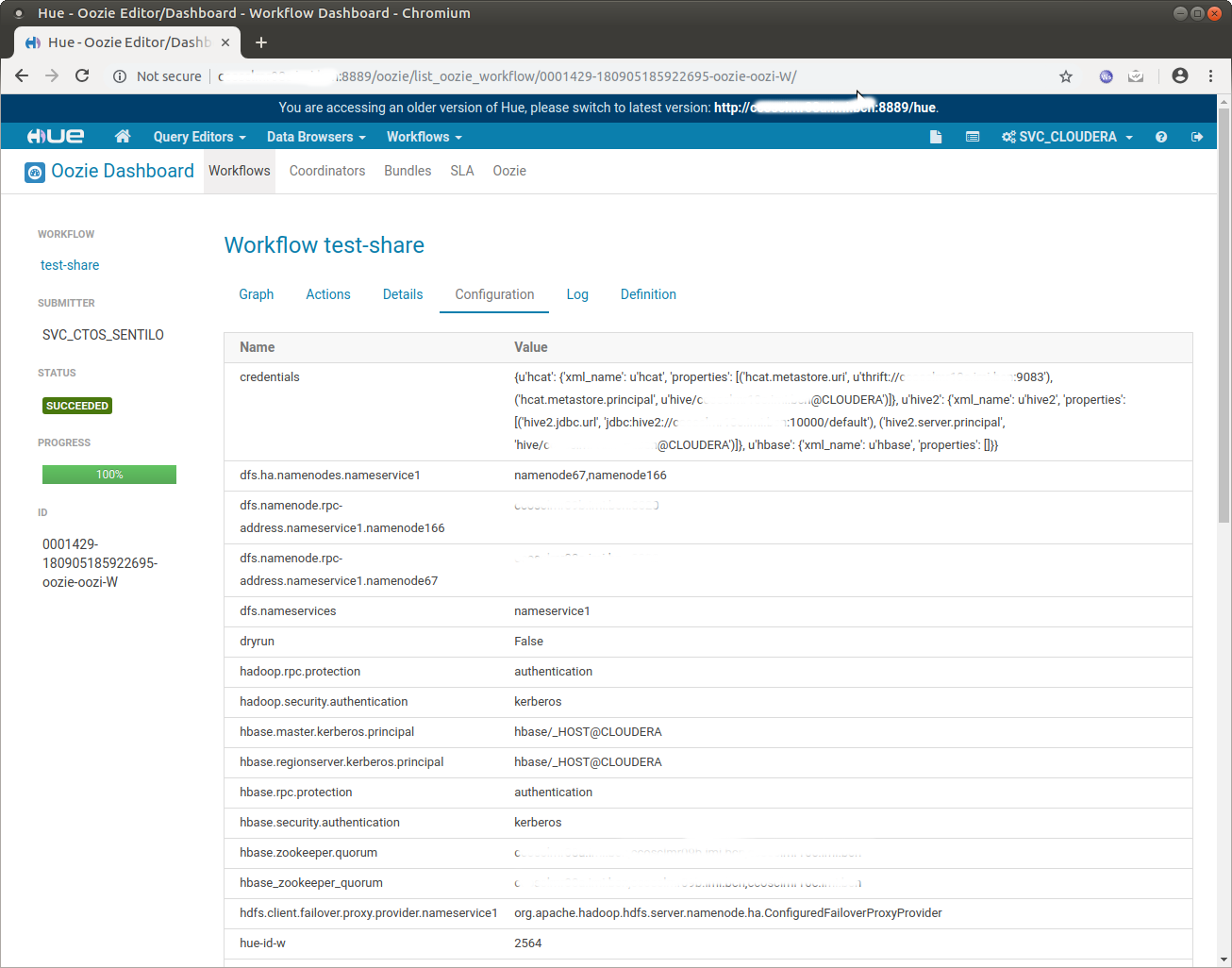Viewport: 1232px width, 968px height.
Task: Open the Coordinators section
Action: pos(327,171)
